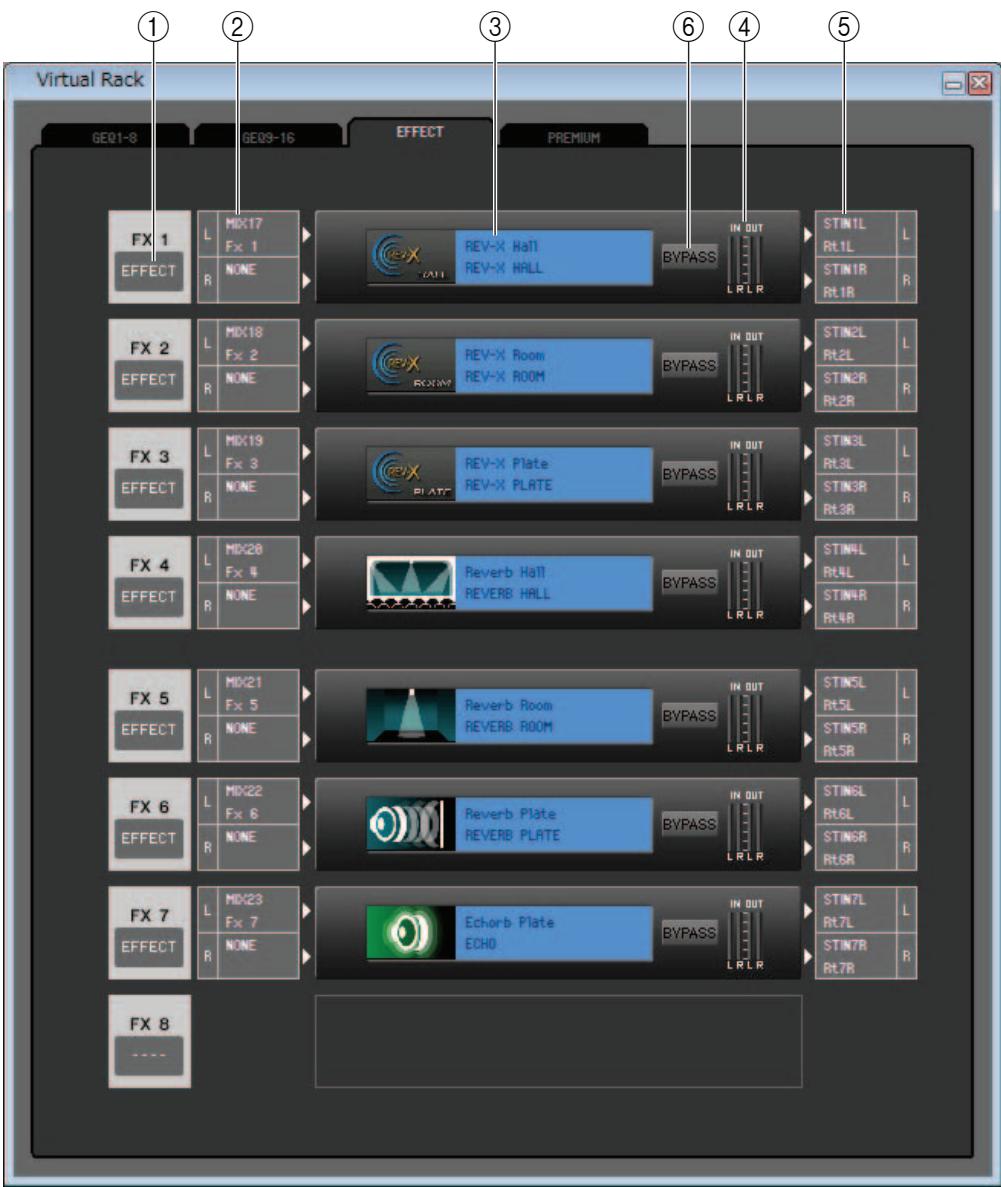Open the Reverb Plate effect image in FX 6

(410, 824)
